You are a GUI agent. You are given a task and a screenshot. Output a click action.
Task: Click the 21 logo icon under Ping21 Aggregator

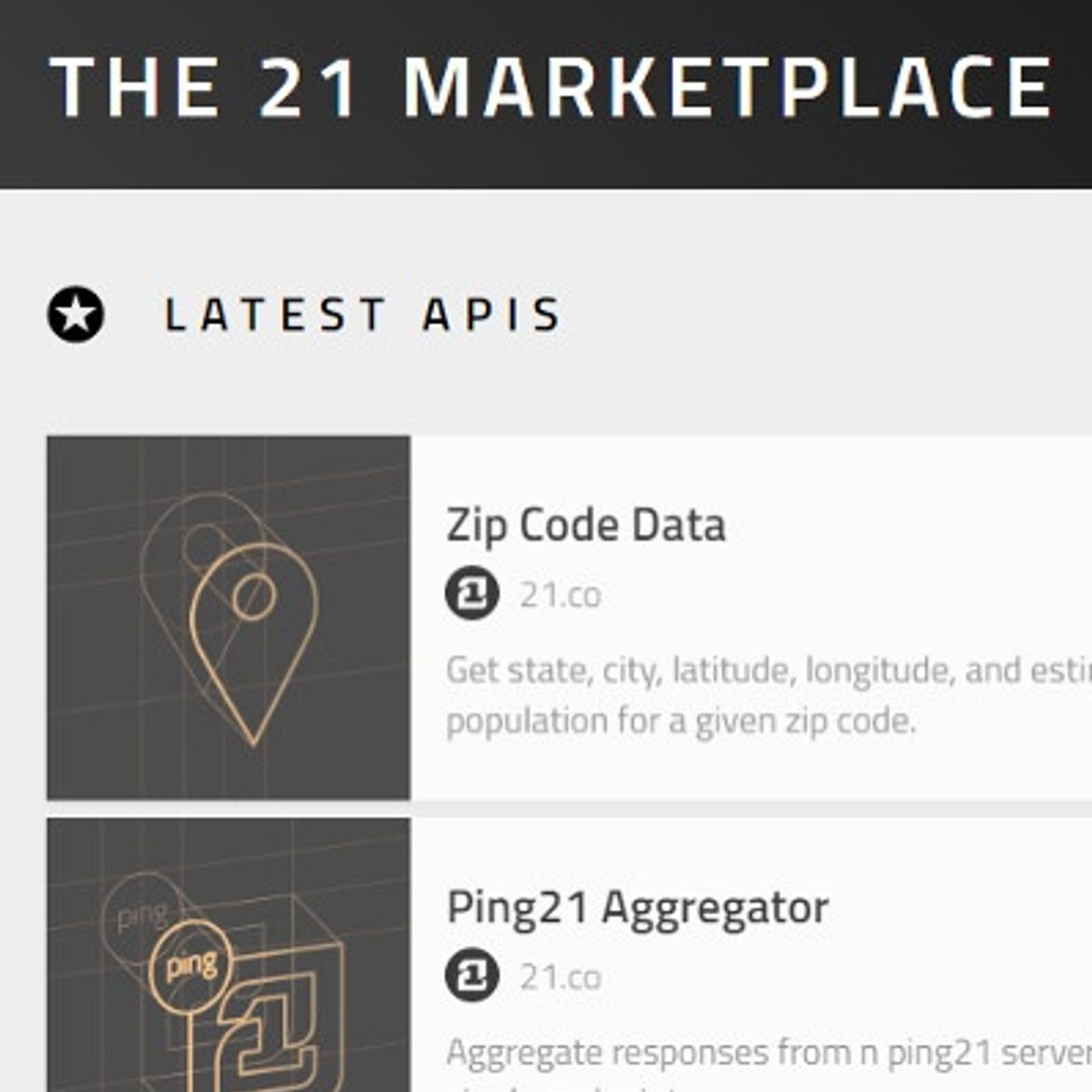click(x=472, y=975)
